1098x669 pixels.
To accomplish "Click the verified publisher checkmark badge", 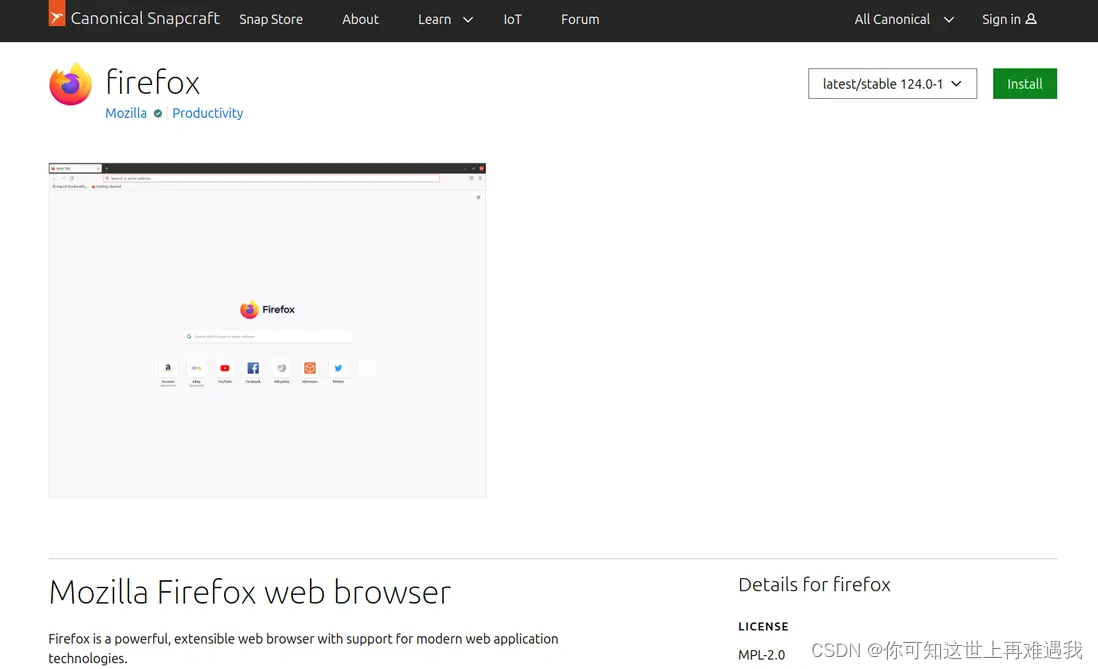I will tap(158, 113).
